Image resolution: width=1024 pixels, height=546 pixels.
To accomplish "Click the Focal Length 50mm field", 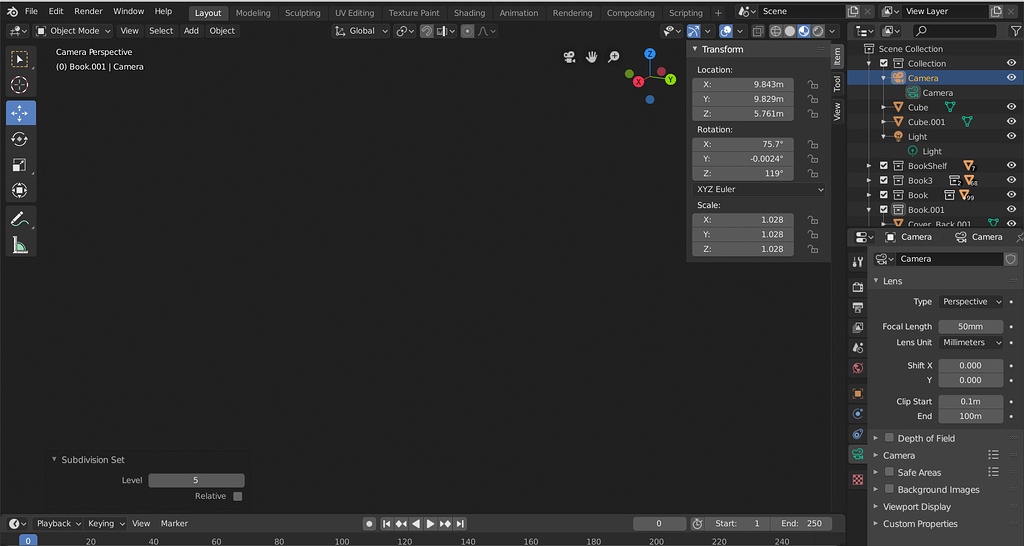I will pyautogui.click(x=970, y=327).
